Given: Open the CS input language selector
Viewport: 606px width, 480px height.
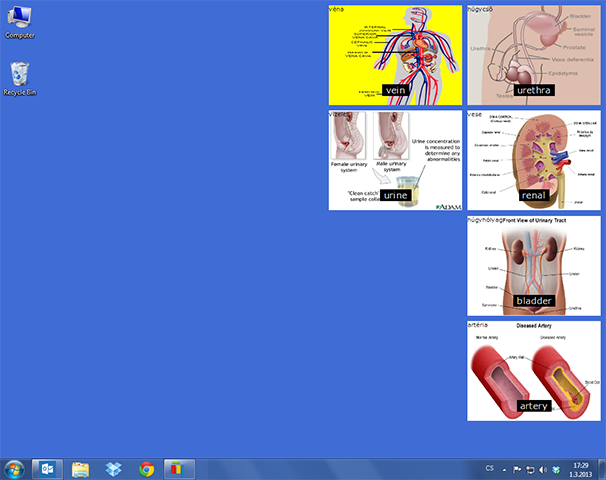Looking at the screenshot, I should [x=489, y=469].
